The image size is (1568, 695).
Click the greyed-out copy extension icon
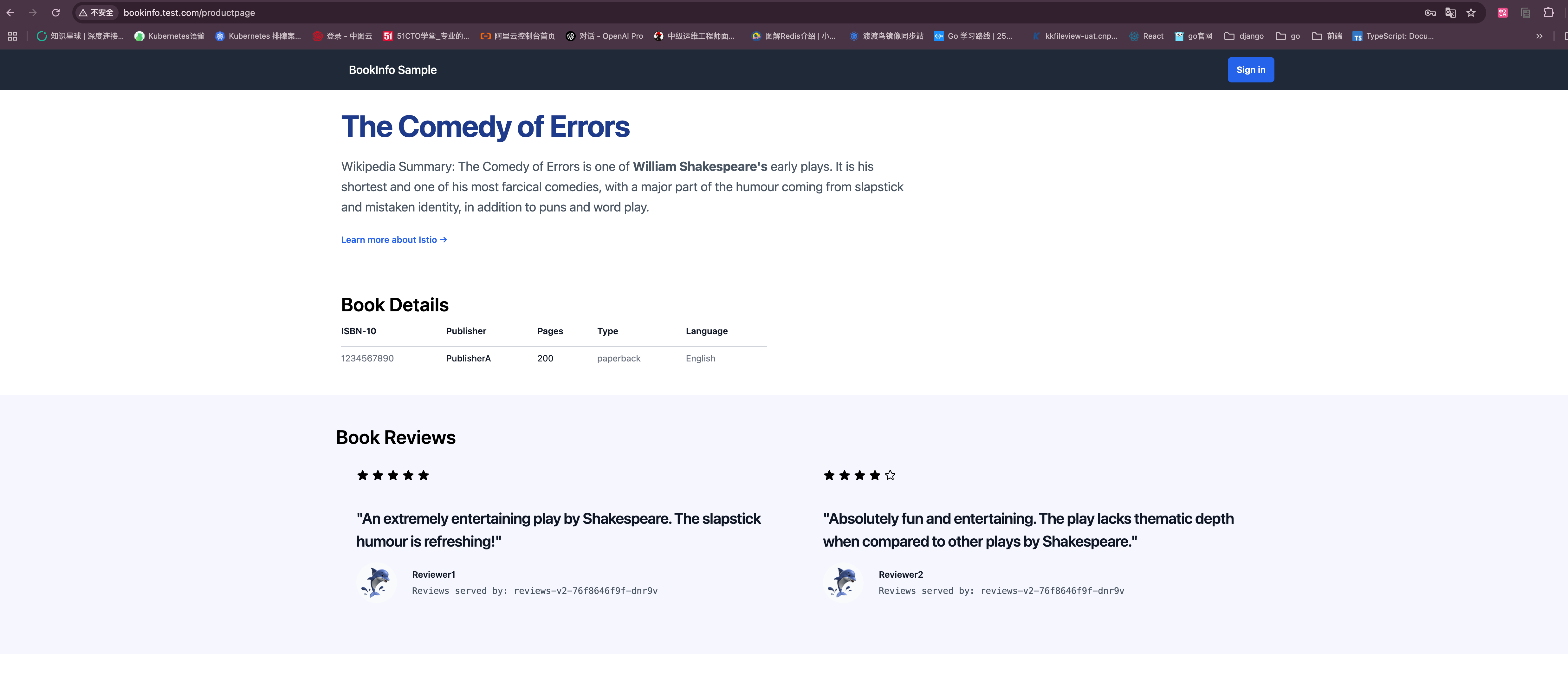1525,13
